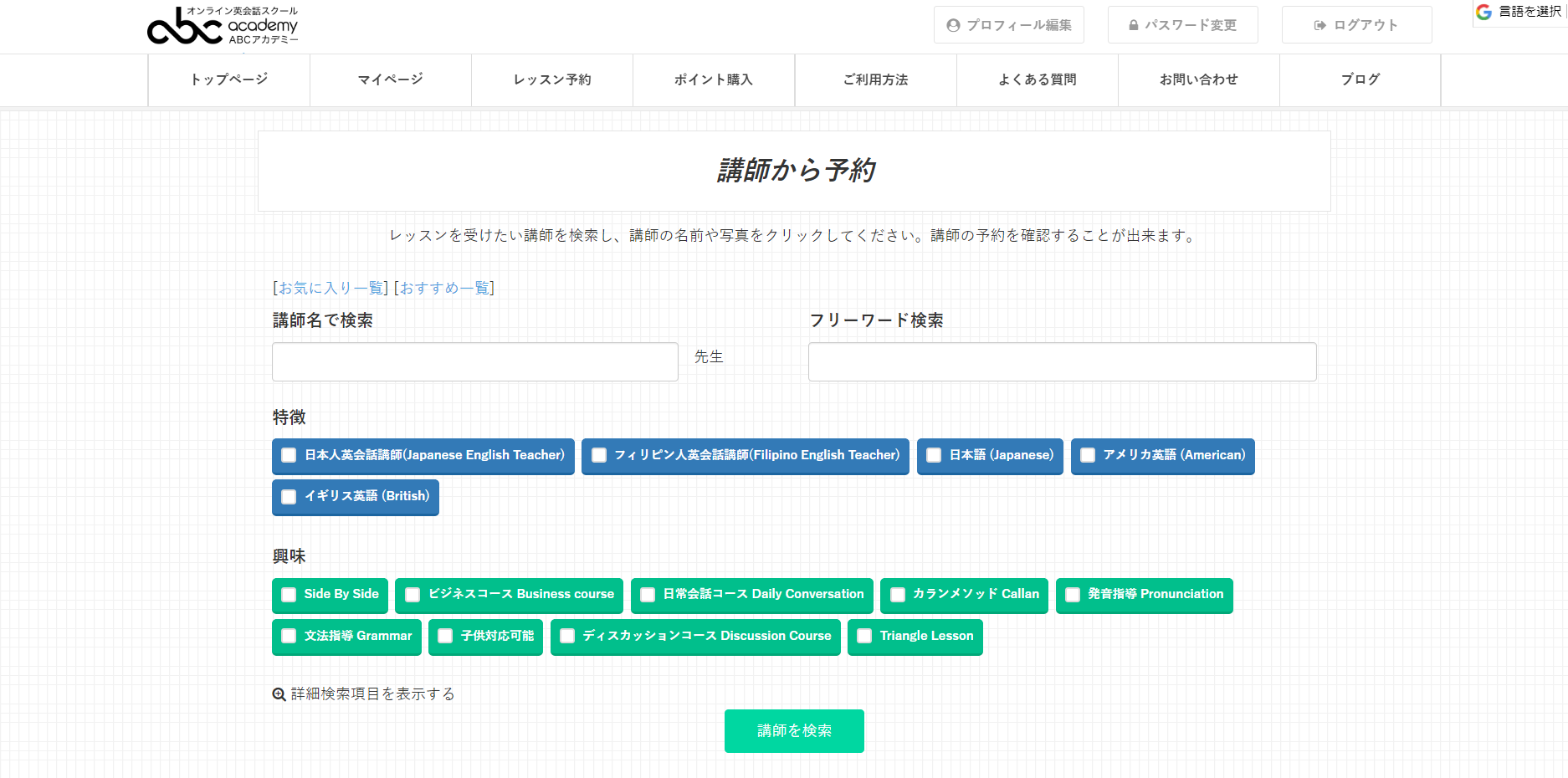Open ポイント購入 from the navigation bar

pos(714,79)
